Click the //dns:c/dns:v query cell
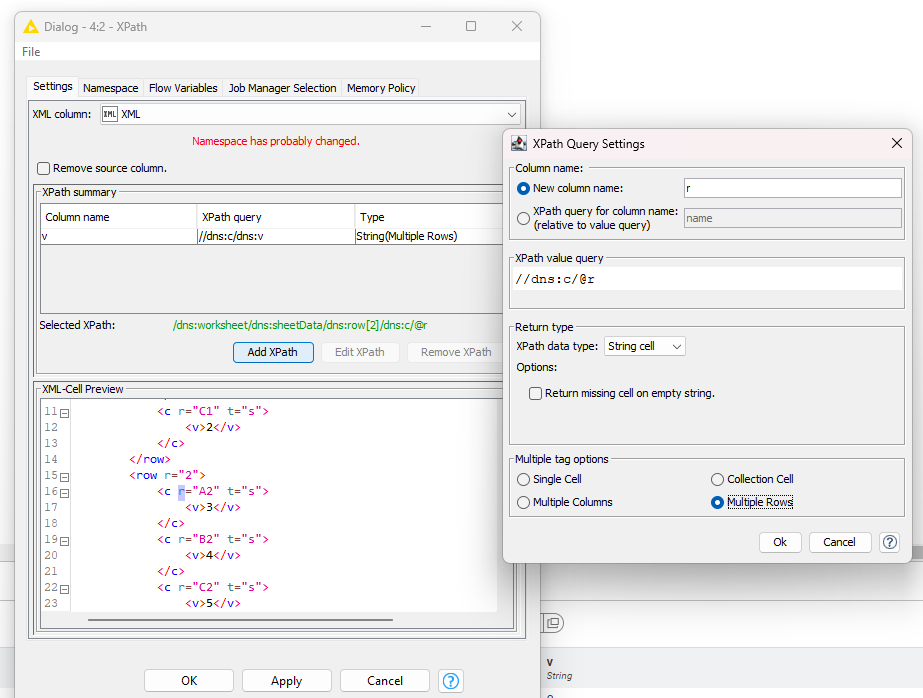Image resolution: width=923 pixels, height=698 pixels. point(276,237)
